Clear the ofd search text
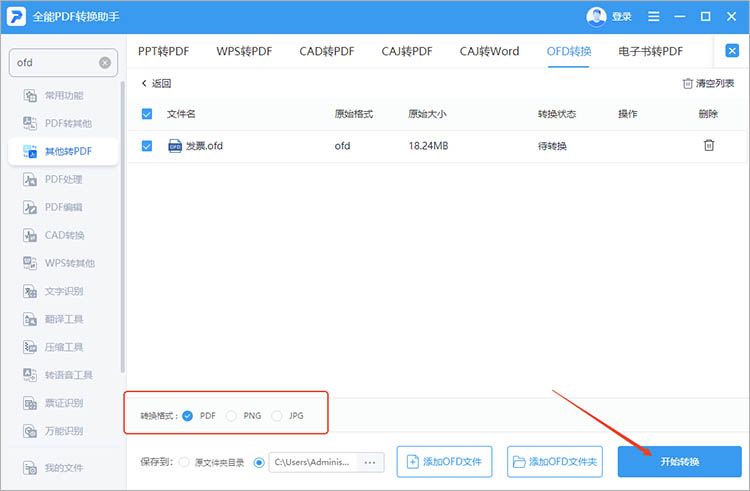 pos(105,63)
